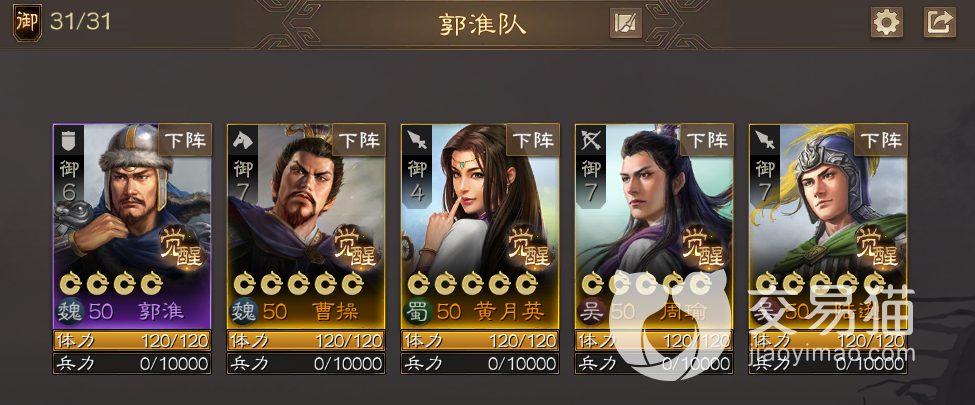Screen dimensions: 975x405
Task: Remove 陆逊 with 下阵 button
Action: [x=881, y=139]
